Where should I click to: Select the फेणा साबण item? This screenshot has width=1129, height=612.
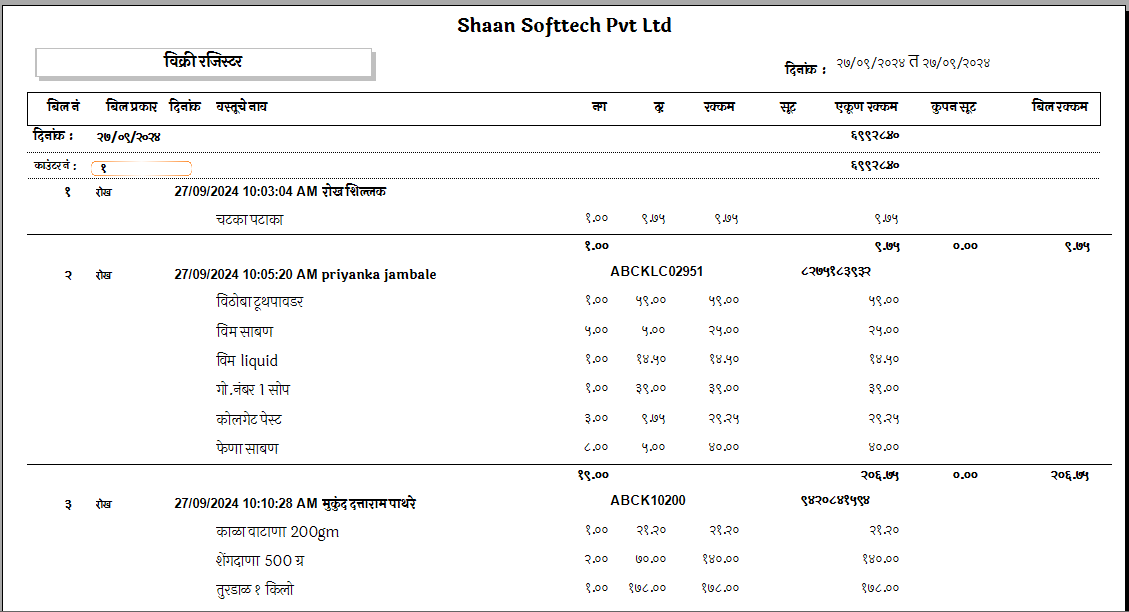click(x=246, y=448)
